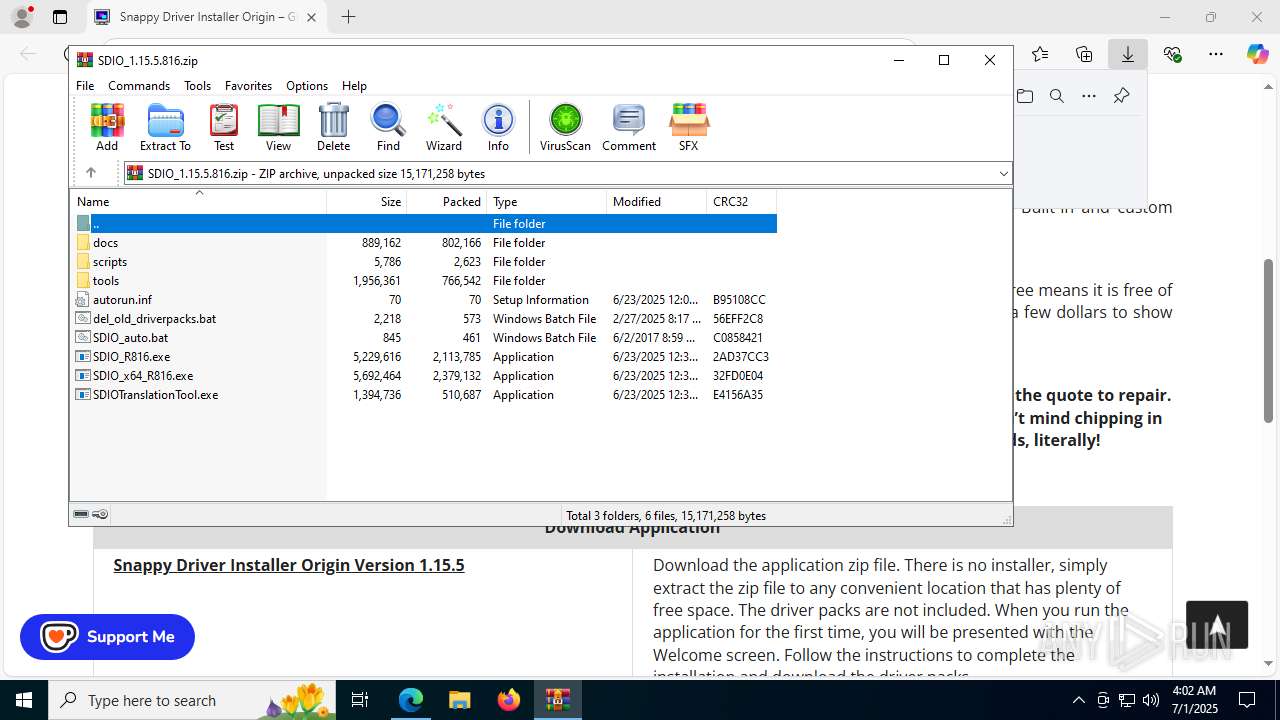This screenshot has height=720, width=1280.
Task: Open the Favorites menu
Action: 248,86
